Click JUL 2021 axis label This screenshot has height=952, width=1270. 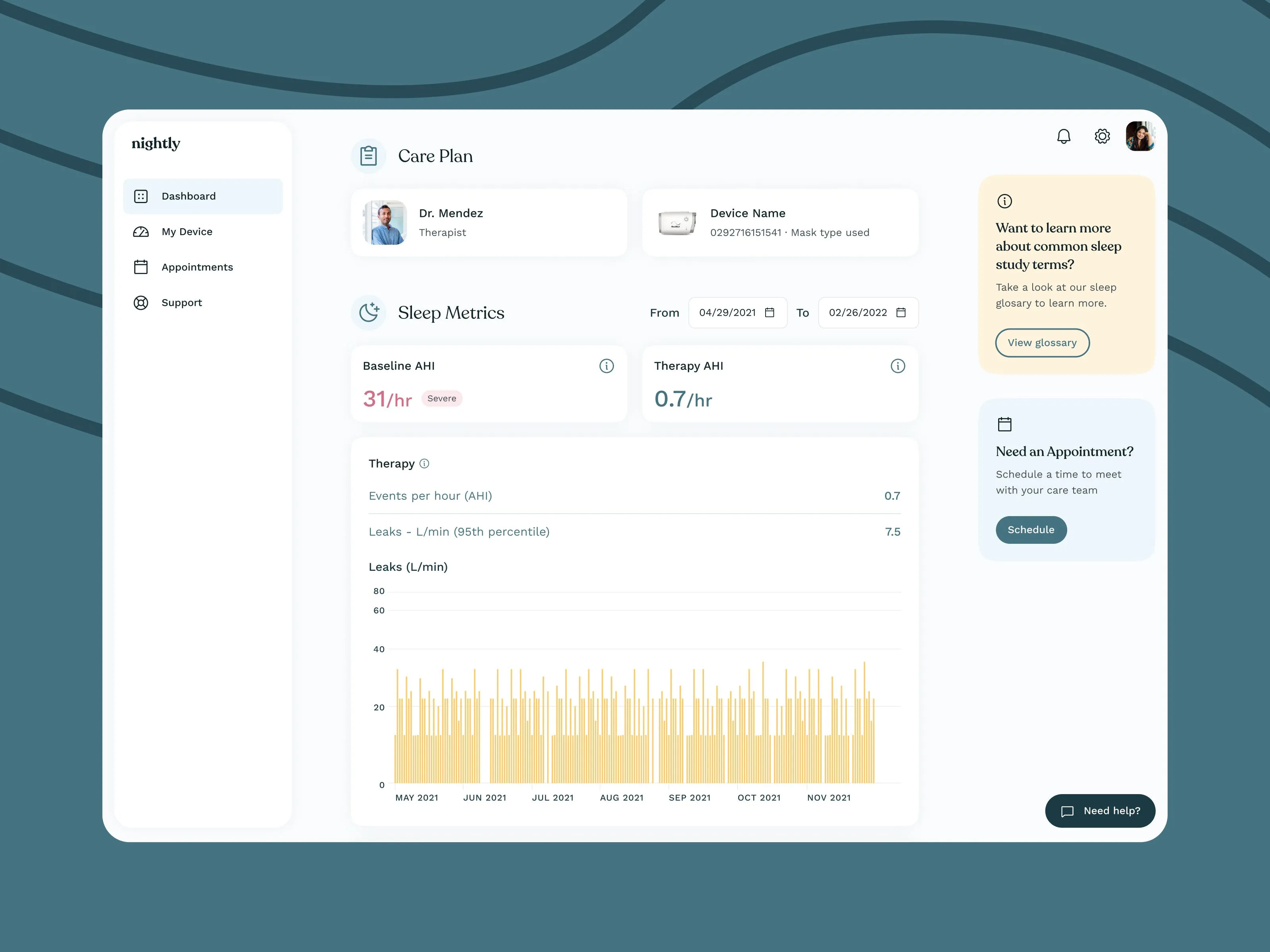[x=553, y=798]
